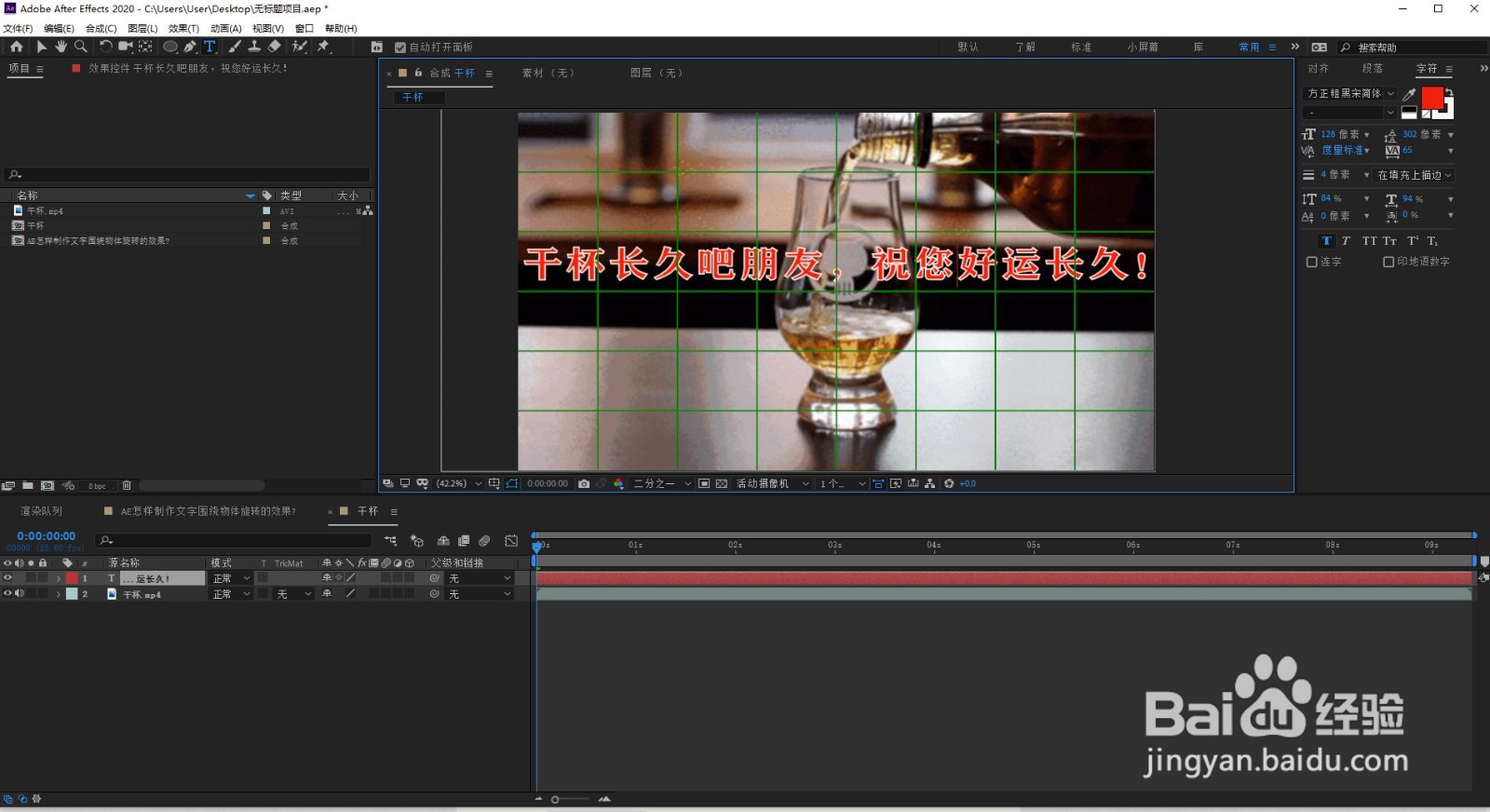Image resolution: width=1490 pixels, height=812 pixels.
Task: Create new folder icon in Project panel
Action: pos(28,485)
